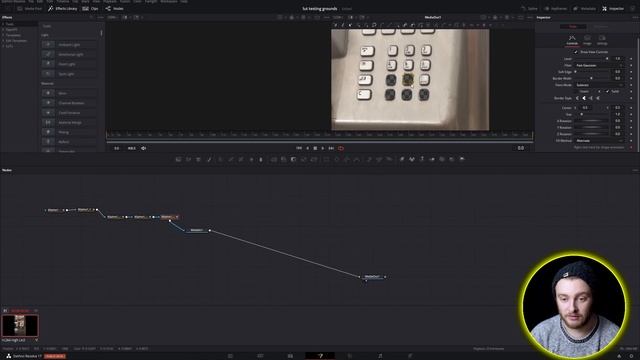This screenshot has height=360, width=640.
Task: Open the Nodes panel options menu
Action: tap(635, 170)
